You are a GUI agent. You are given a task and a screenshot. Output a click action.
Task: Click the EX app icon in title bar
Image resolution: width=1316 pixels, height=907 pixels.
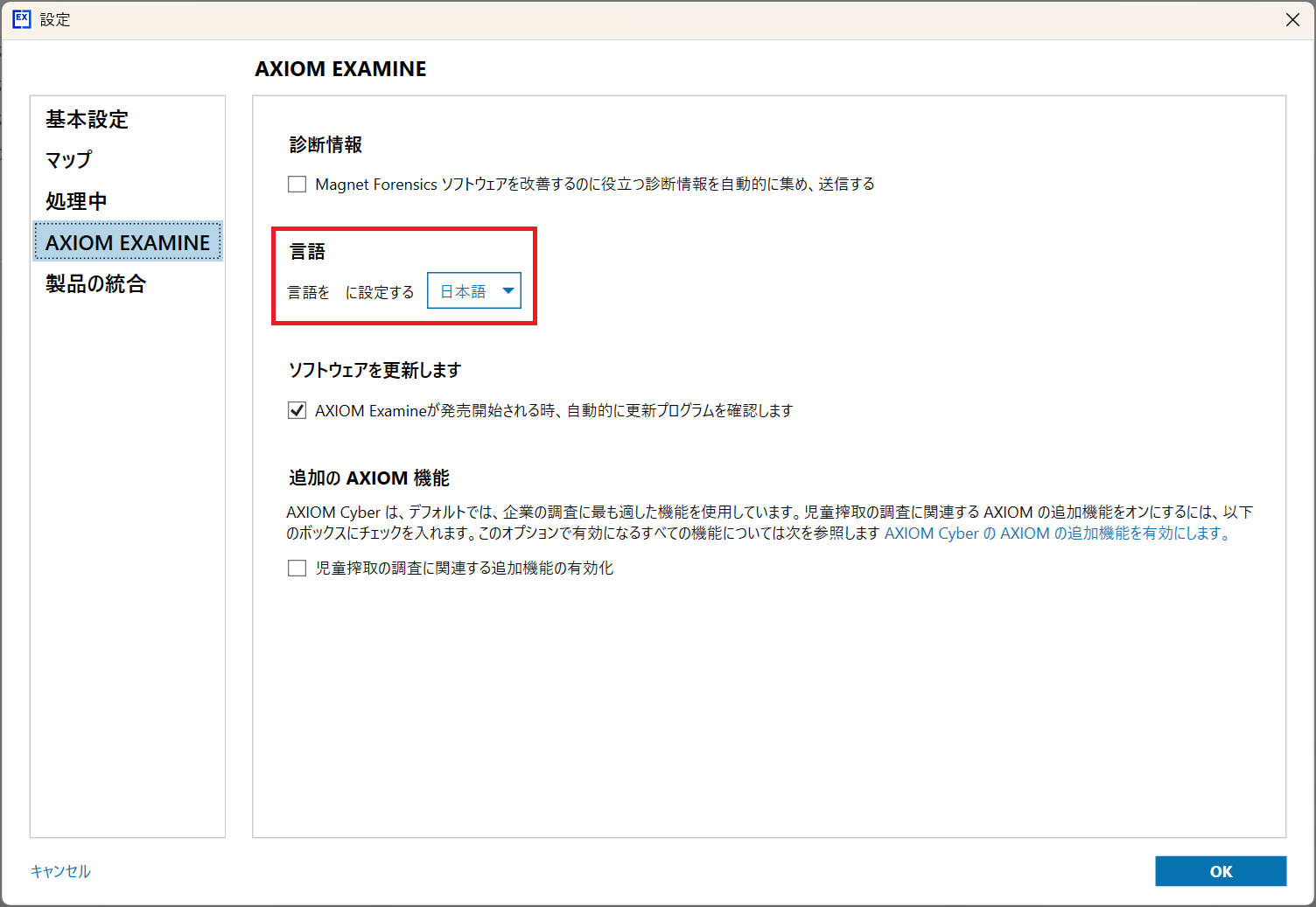click(x=22, y=19)
